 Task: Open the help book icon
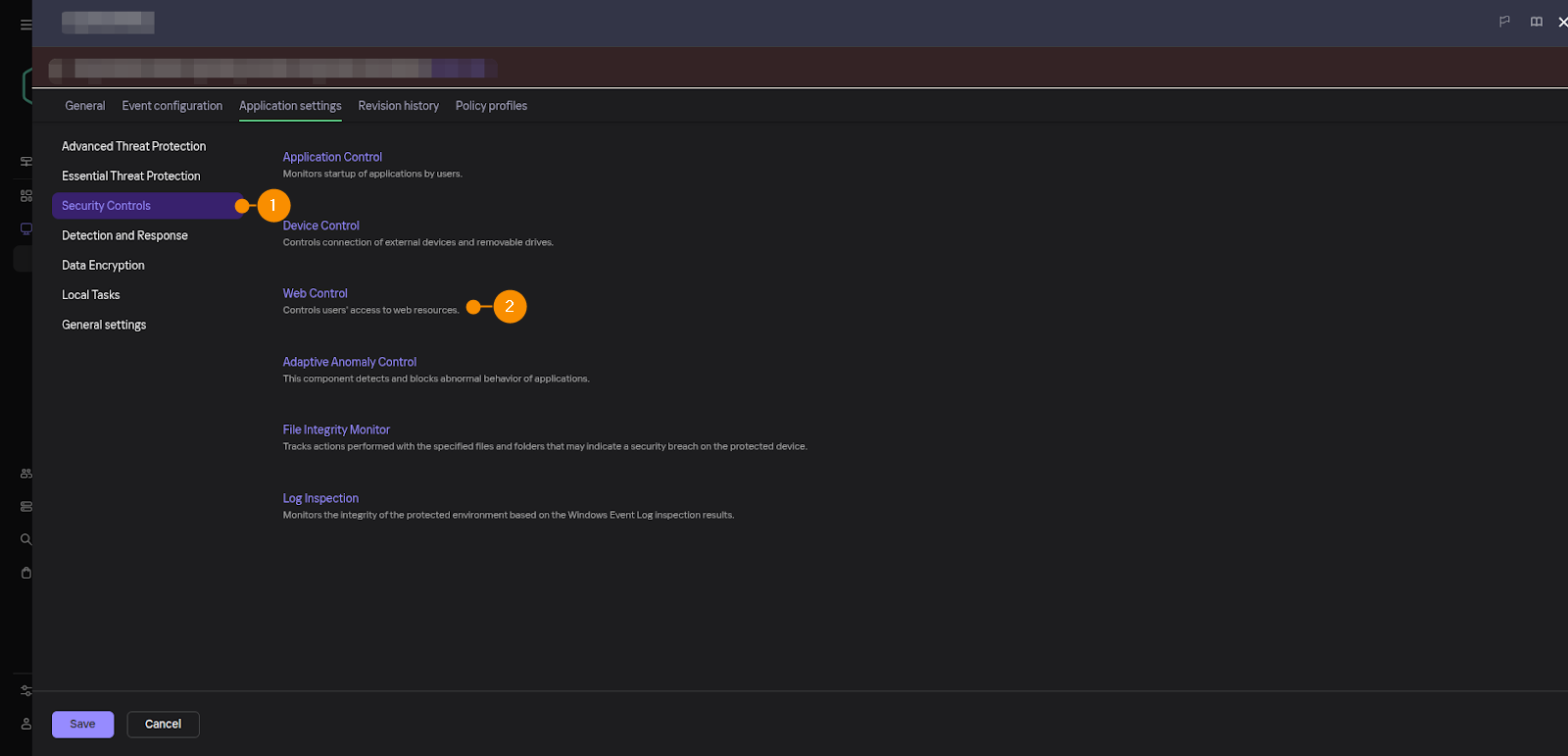pos(1536,22)
